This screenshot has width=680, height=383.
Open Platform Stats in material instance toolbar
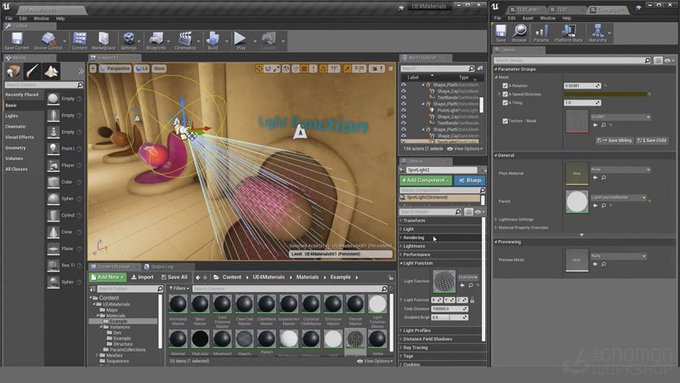569,33
